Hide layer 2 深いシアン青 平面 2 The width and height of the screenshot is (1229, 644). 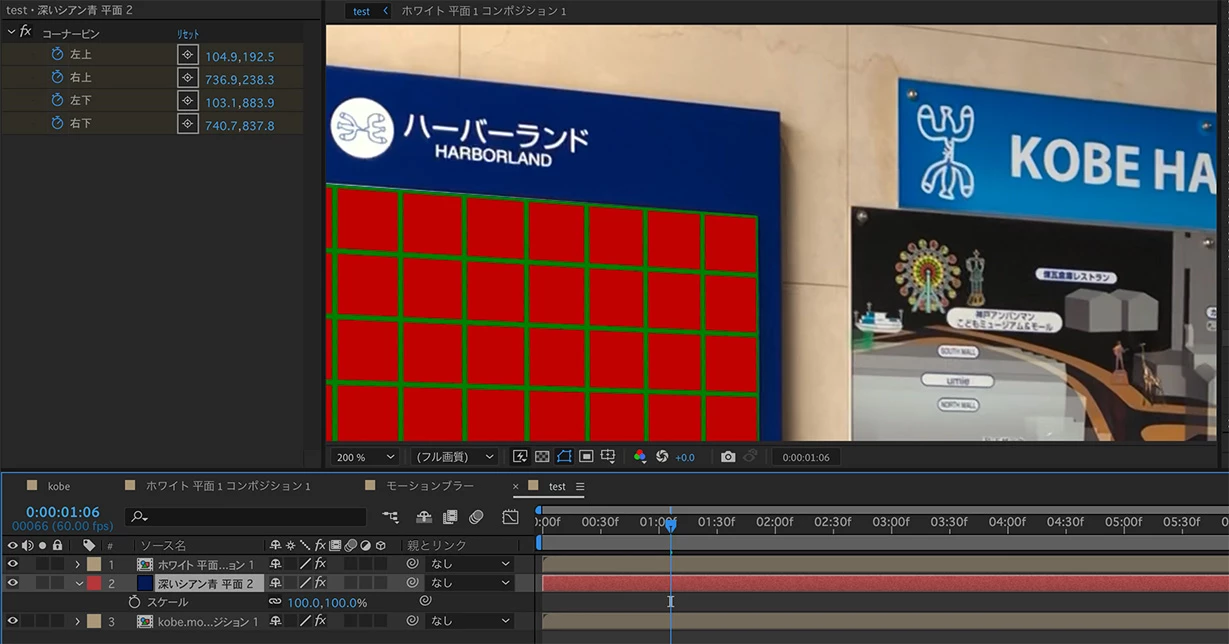12,583
